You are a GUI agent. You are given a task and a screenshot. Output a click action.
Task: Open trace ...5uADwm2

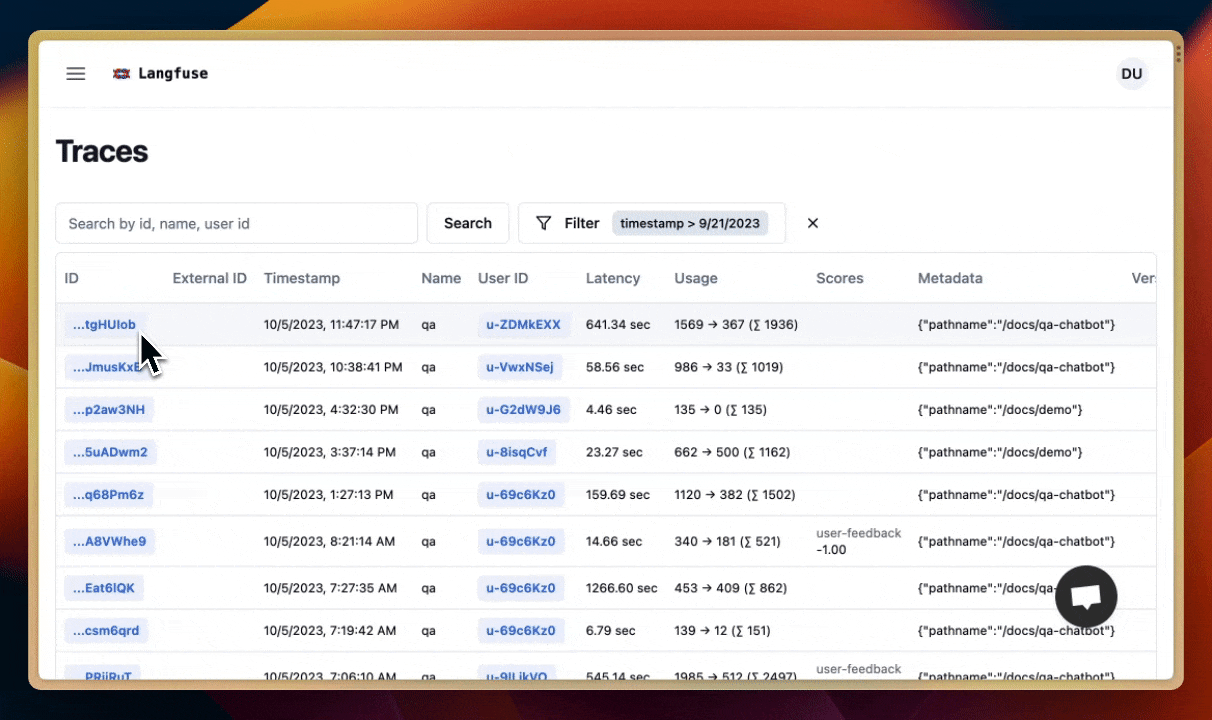(x=110, y=452)
